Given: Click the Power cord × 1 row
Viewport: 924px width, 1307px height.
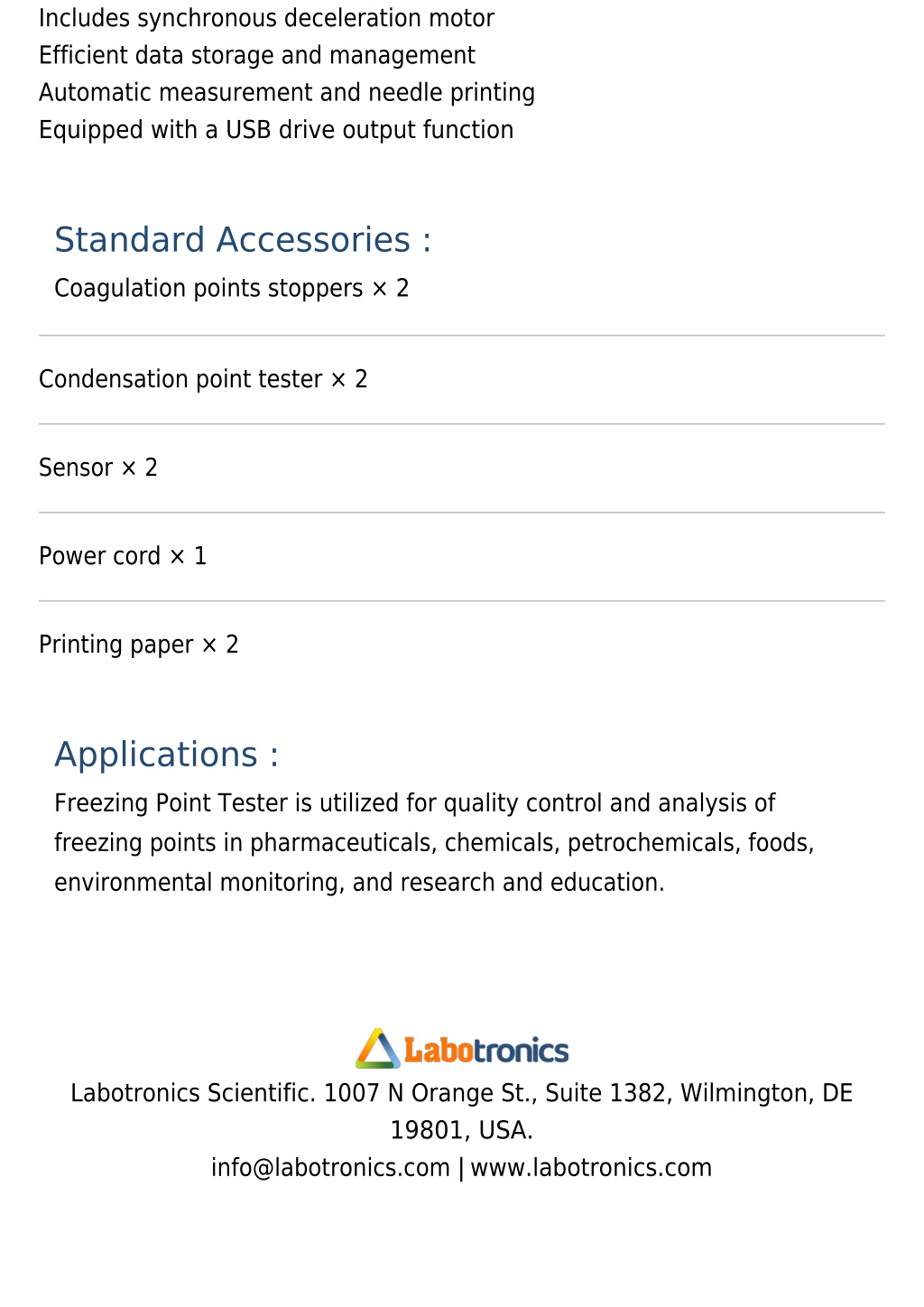Looking at the screenshot, I should pos(461,556).
